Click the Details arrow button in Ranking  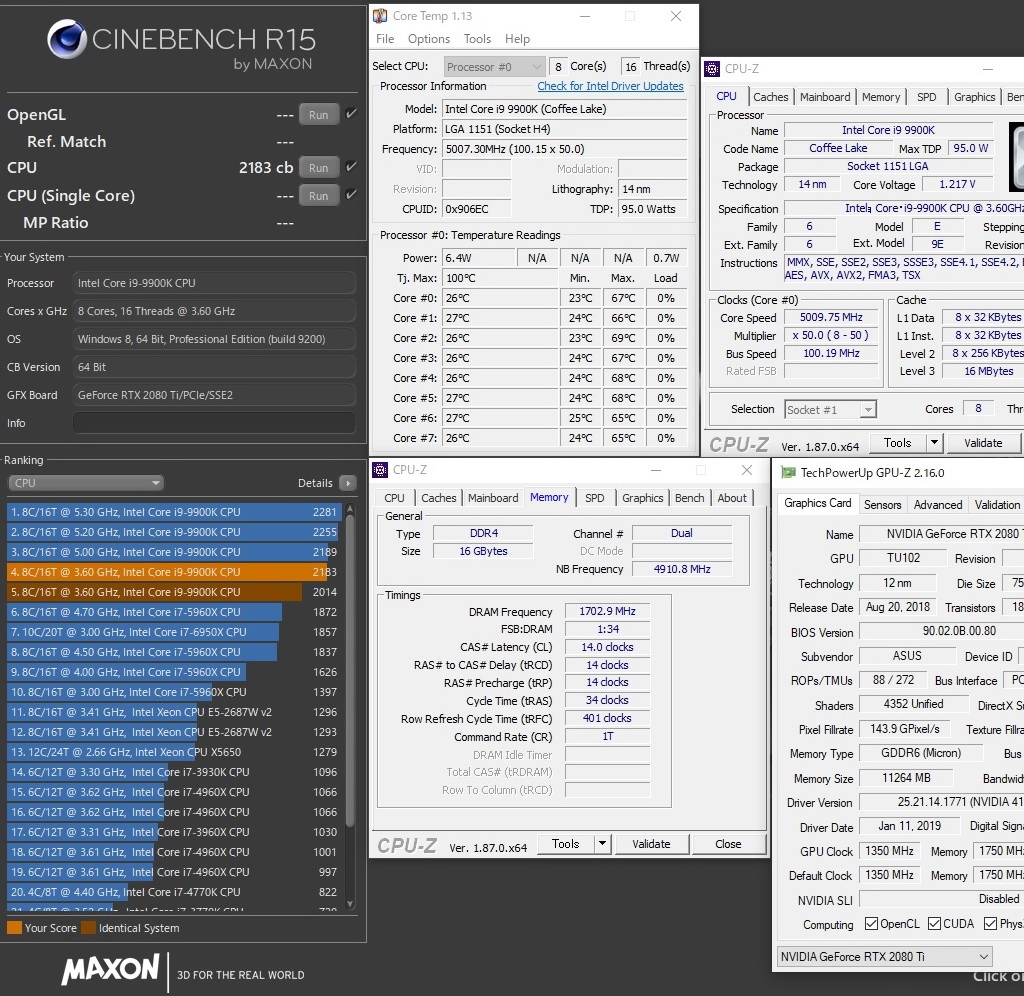point(347,483)
